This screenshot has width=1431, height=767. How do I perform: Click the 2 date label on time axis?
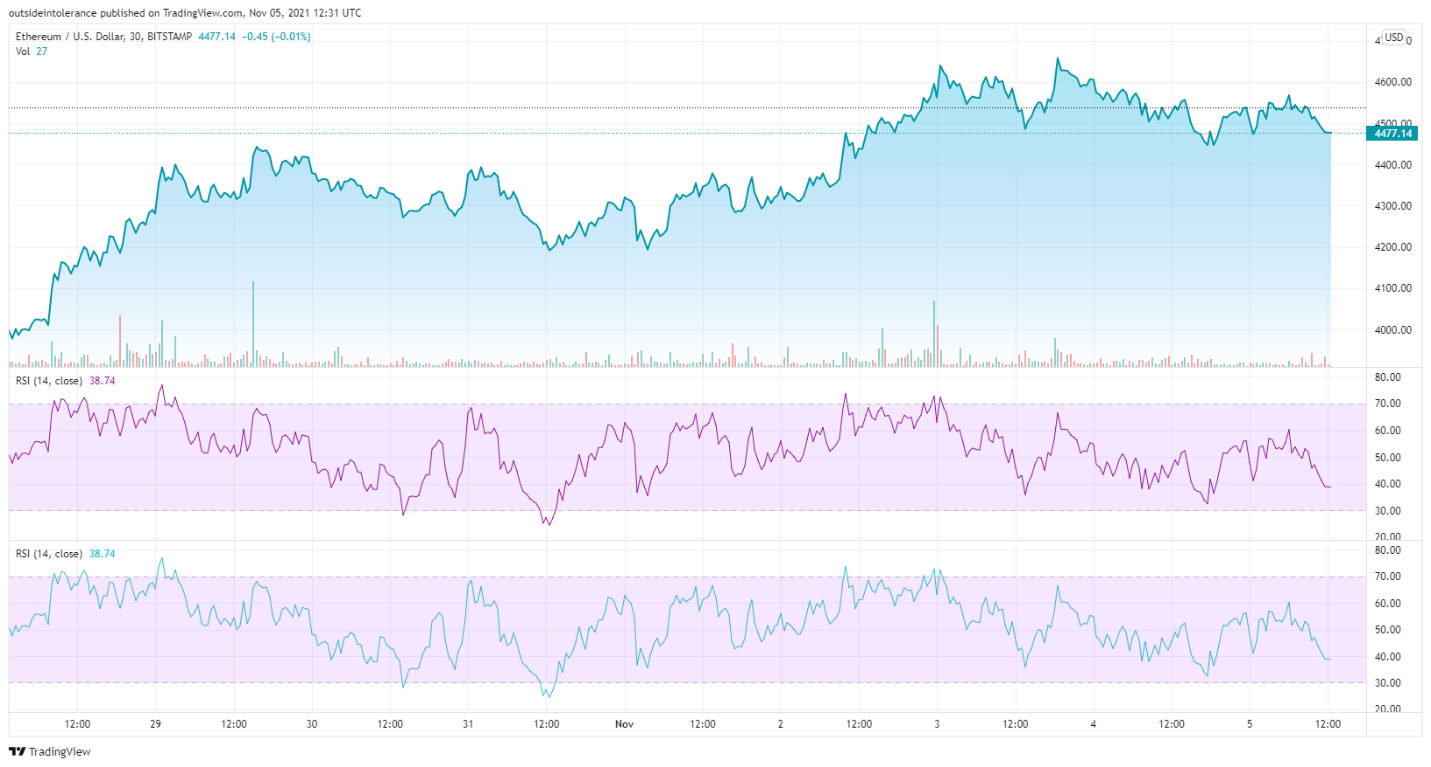[x=781, y=723]
